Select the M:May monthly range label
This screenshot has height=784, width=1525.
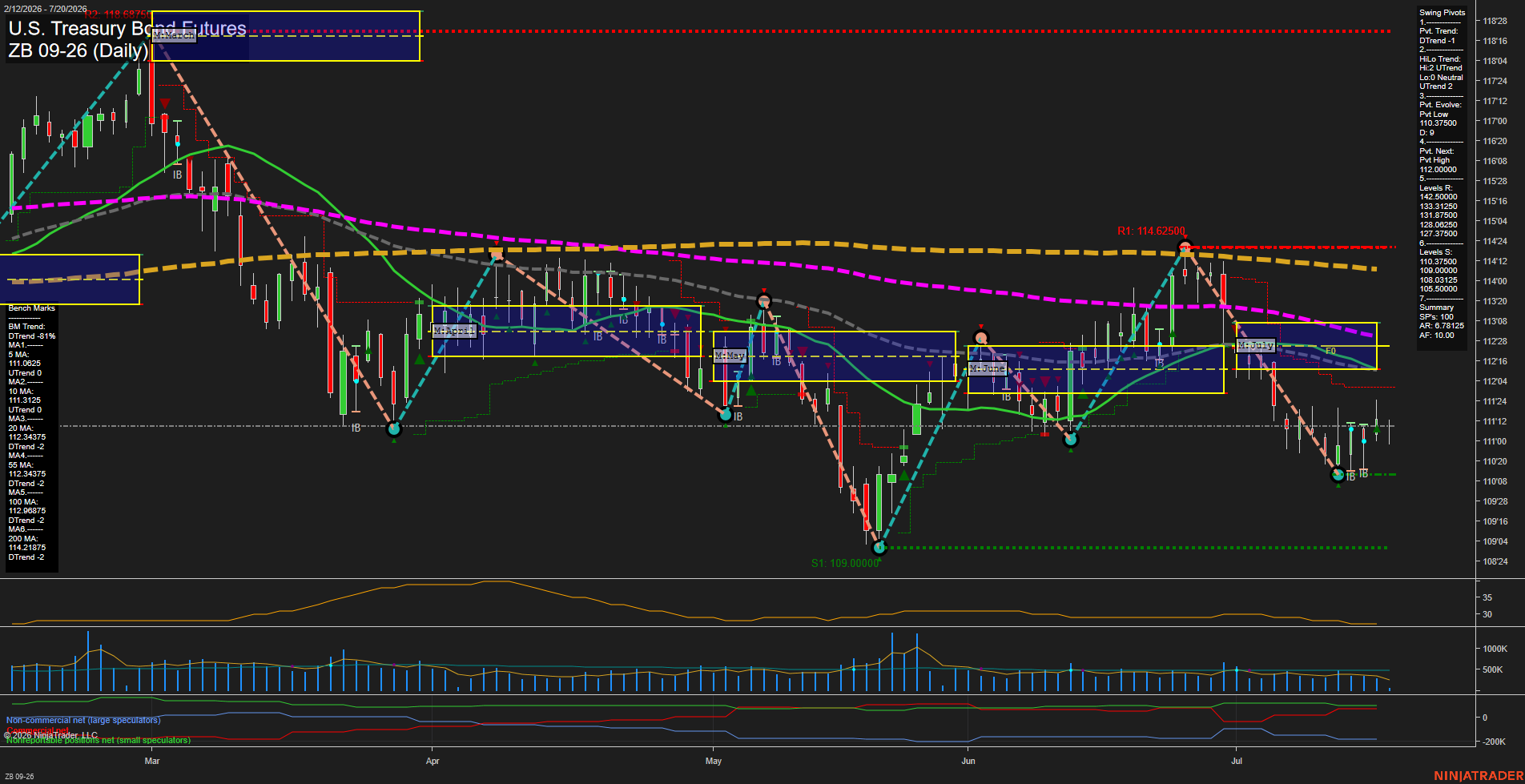[730, 356]
